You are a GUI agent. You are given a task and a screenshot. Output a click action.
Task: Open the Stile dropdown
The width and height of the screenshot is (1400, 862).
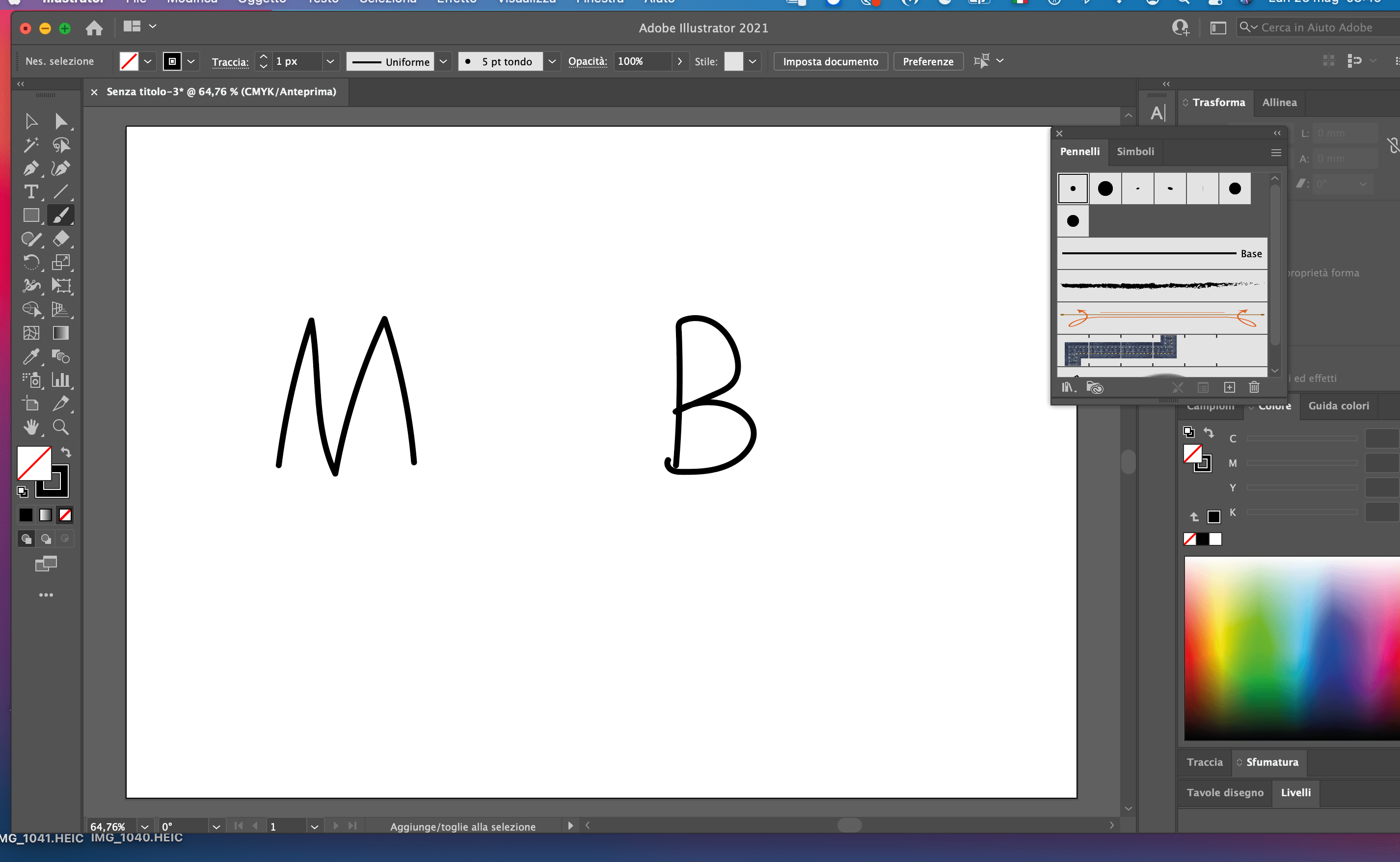pyautogui.click(x=752, y=61)
